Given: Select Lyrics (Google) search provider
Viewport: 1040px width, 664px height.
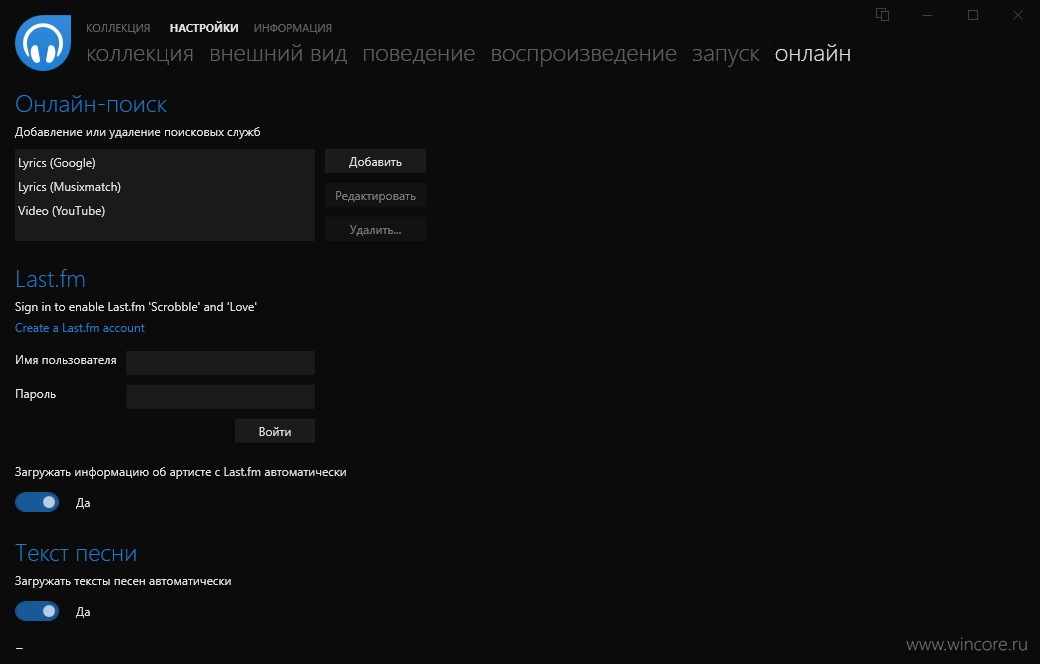Looking at the screenshot, I should click(x=164, y=163).
